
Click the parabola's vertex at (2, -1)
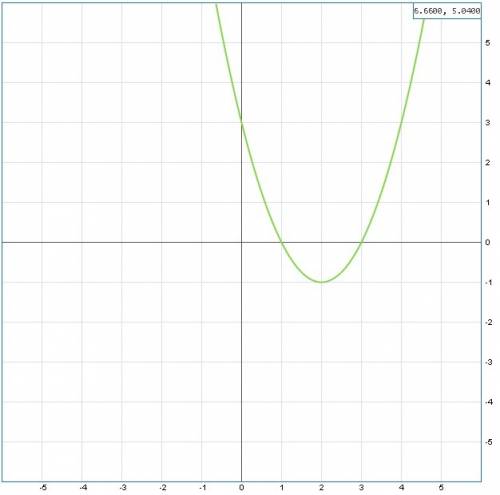click(321, 282)
